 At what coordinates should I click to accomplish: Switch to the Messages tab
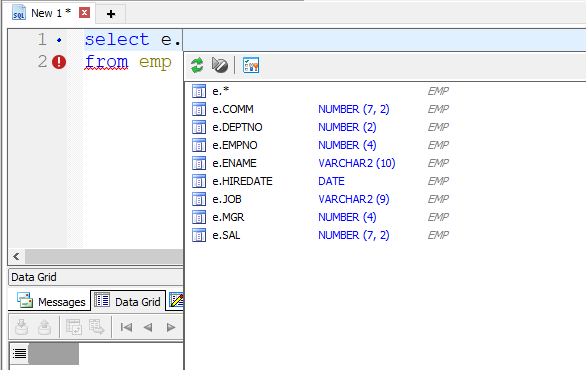pyautogui.click(x=50, y=301)
